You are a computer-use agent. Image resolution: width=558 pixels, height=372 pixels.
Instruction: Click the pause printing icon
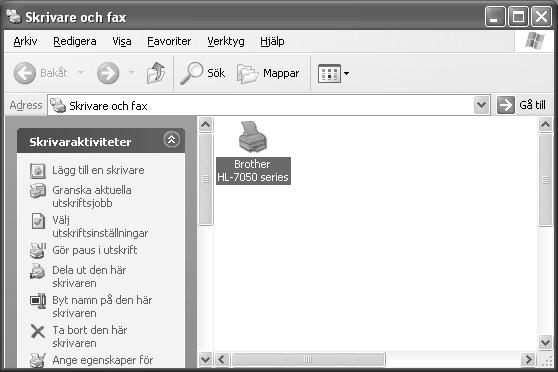38,251
